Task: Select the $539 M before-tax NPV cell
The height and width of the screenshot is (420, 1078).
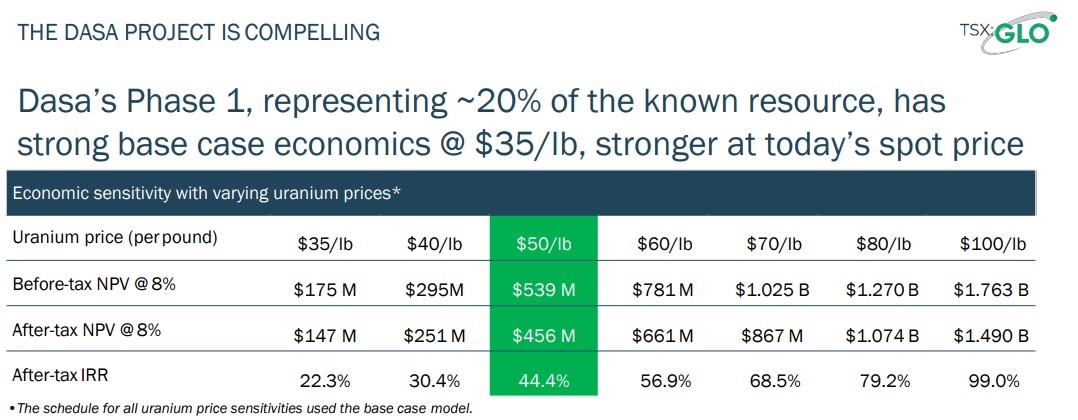Action: pyautogui.click(x=544, y=290)
